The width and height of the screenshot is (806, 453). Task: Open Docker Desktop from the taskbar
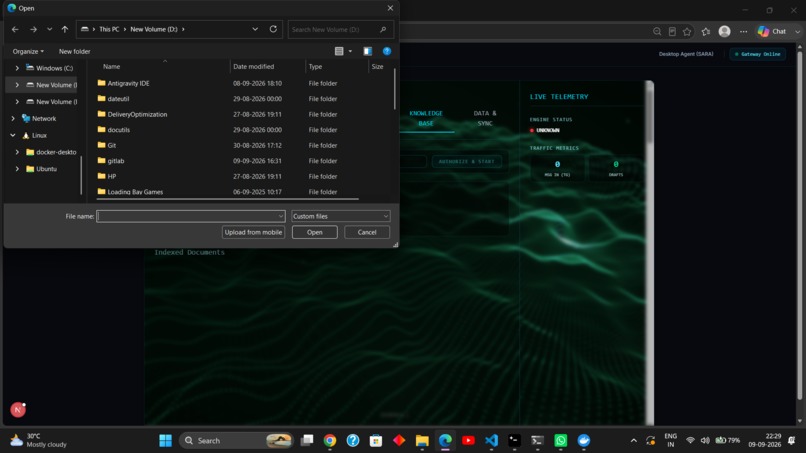[x=584, y=441]
